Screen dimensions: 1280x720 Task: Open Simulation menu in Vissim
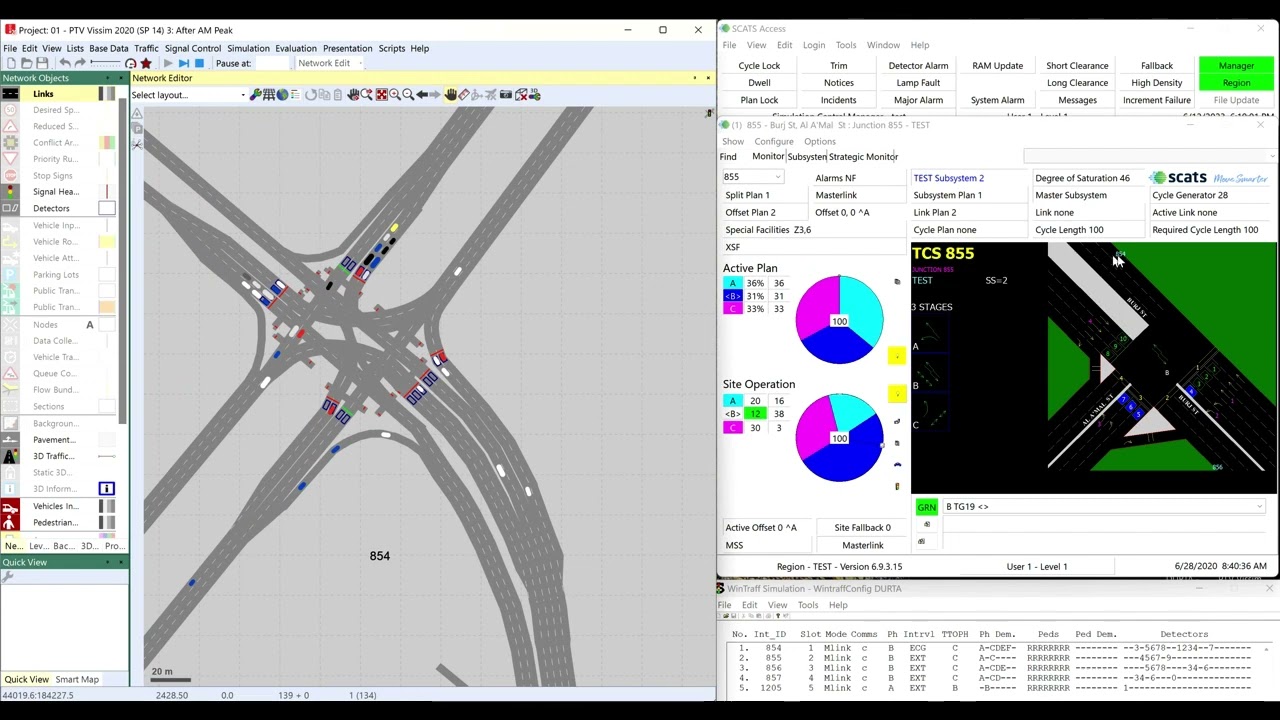click(x=248, y=48)
